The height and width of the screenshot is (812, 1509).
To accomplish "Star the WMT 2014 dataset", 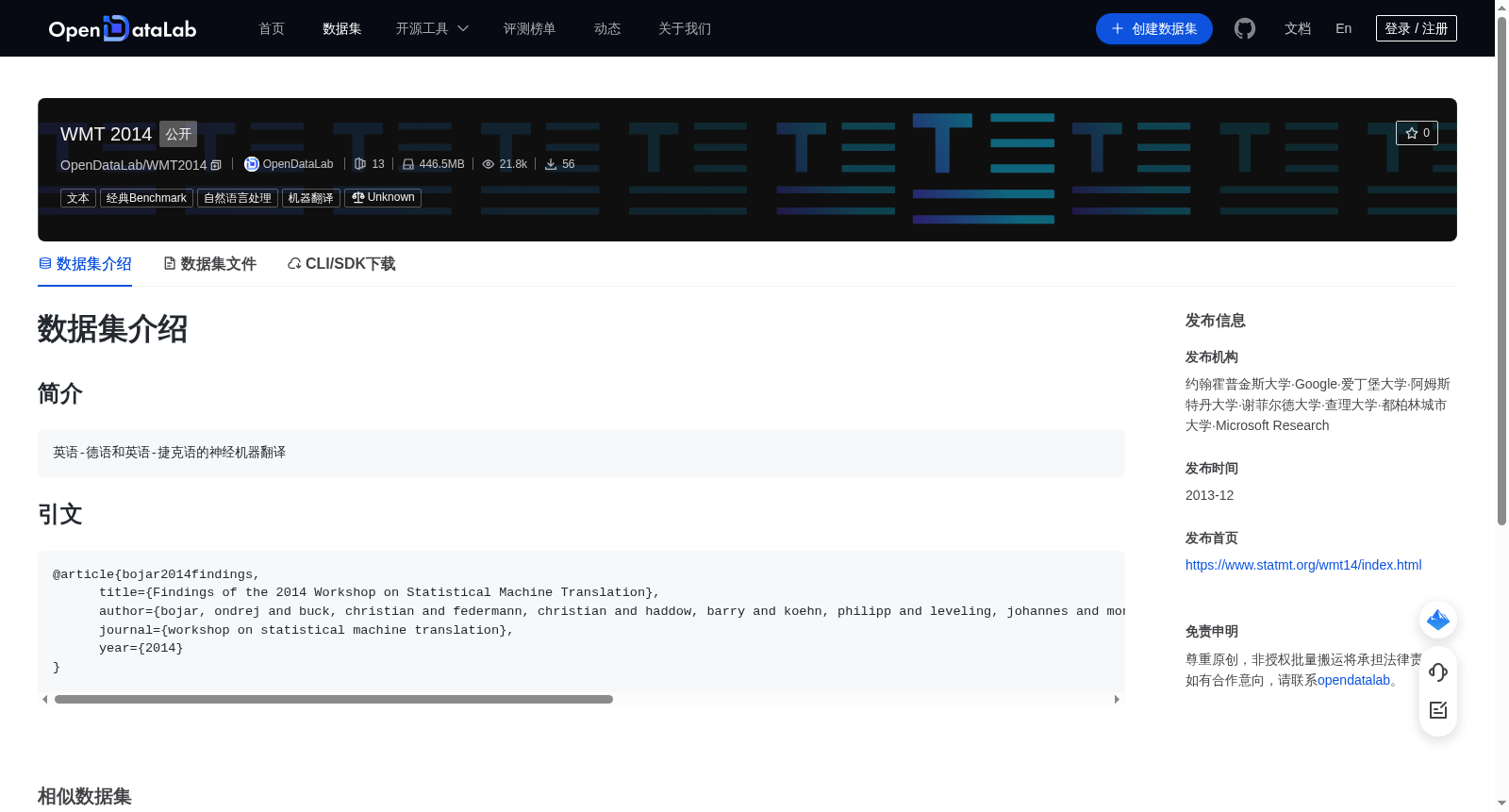I will [1417, 133].
